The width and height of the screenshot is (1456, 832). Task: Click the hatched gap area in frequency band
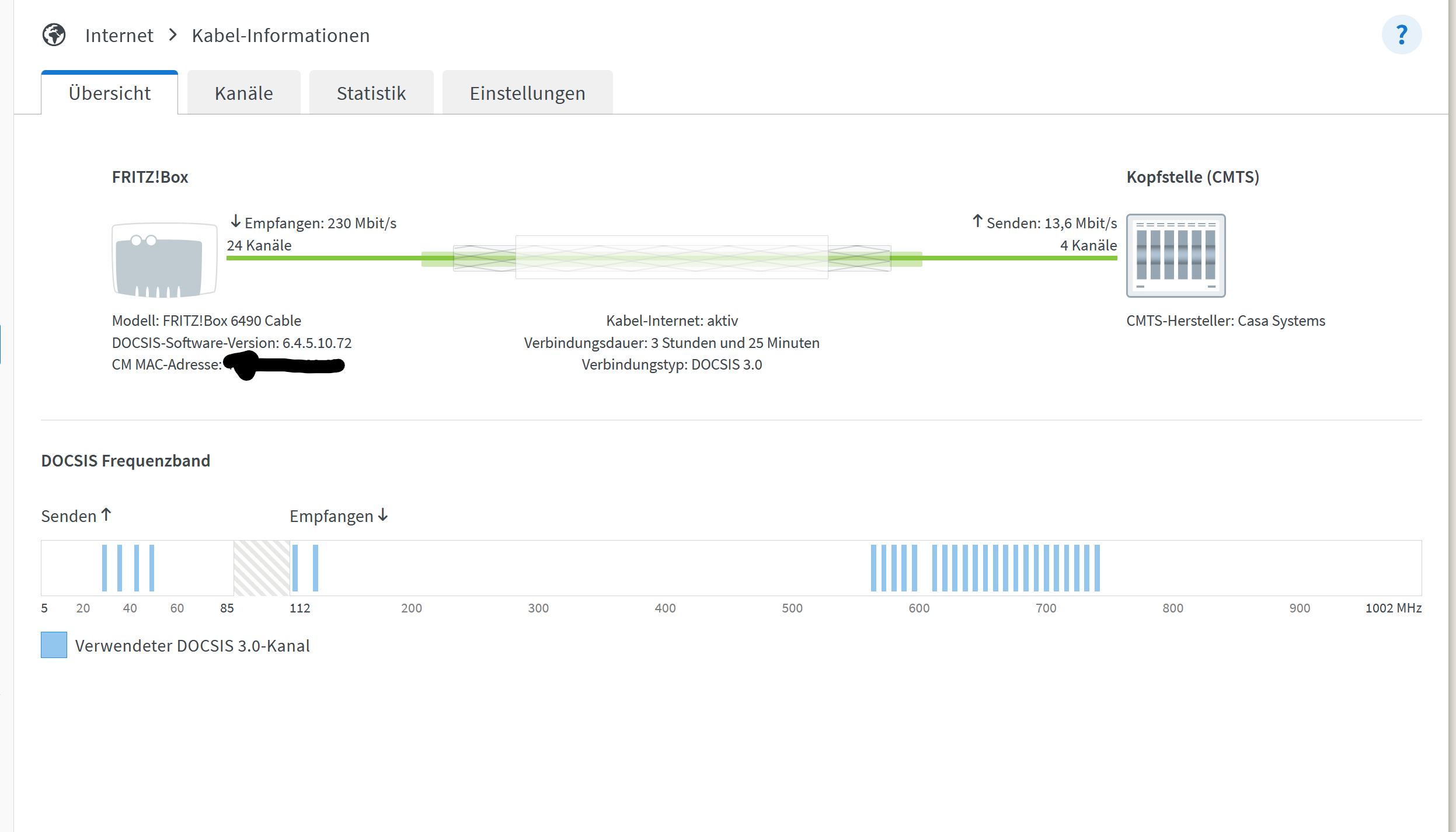(x=262, y=568)
